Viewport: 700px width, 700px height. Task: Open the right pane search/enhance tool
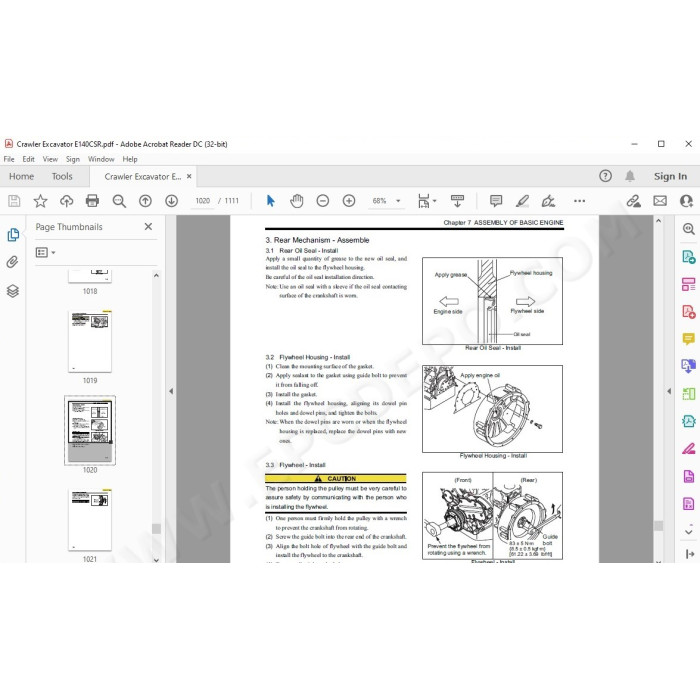(688, 229)
